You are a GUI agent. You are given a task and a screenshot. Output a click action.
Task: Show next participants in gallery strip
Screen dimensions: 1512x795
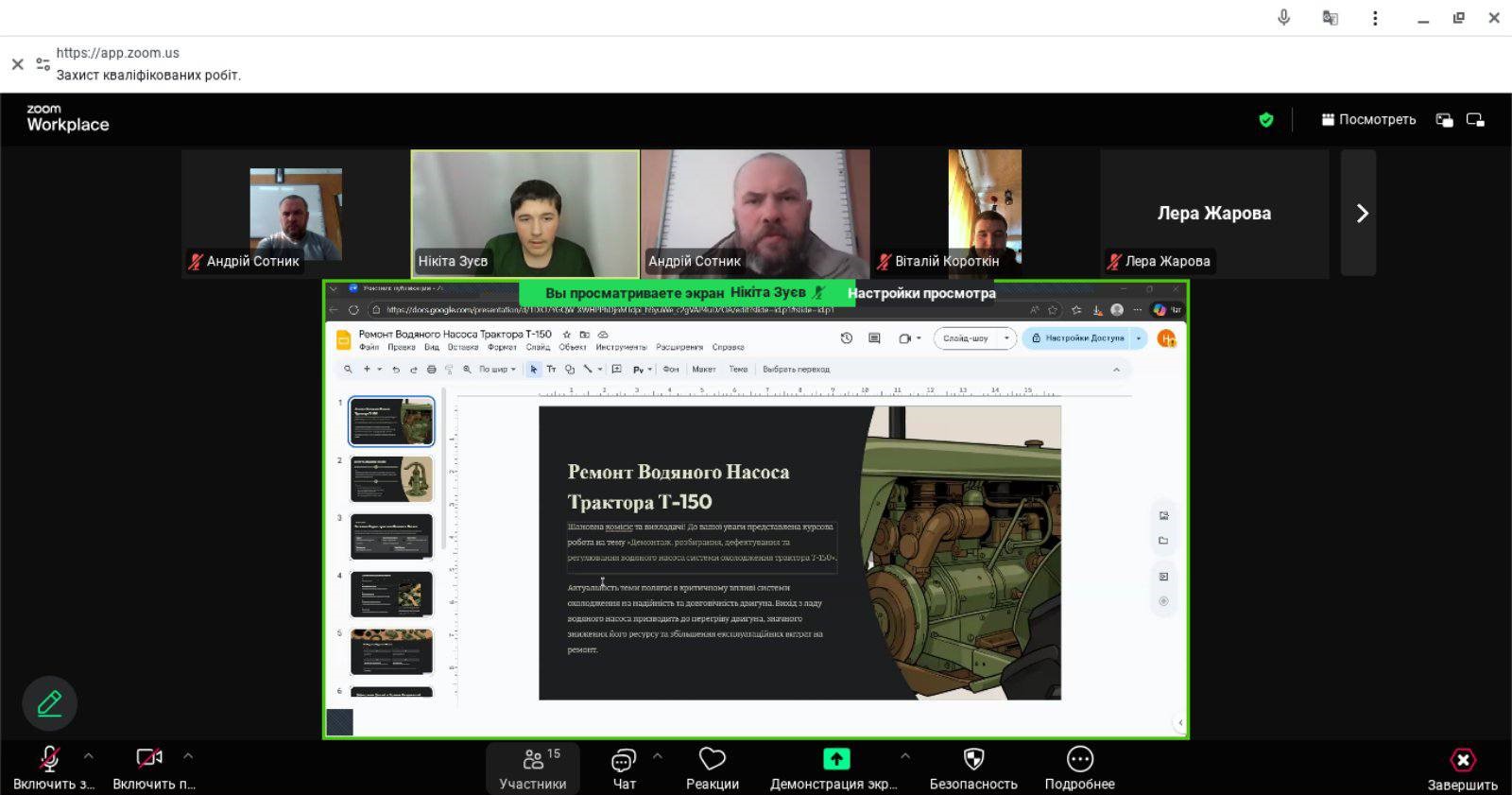(1361, 214)
